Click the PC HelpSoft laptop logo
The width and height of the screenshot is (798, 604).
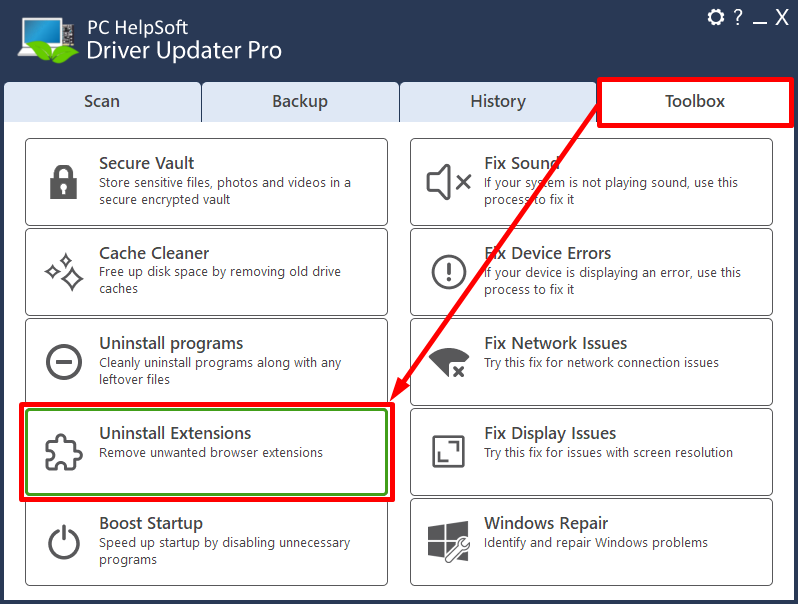pos(48,40)
